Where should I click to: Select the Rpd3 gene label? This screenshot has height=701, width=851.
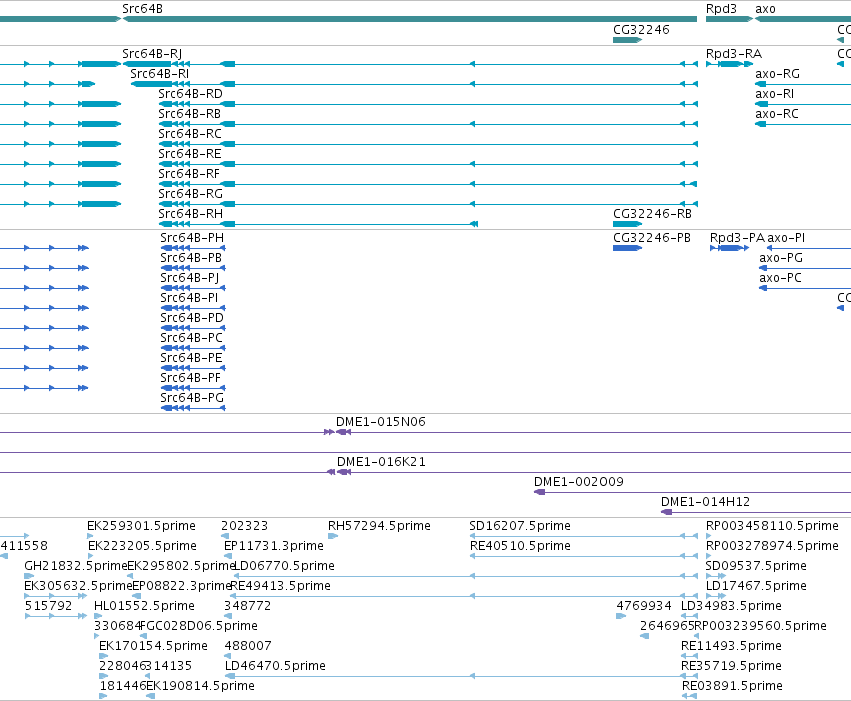(x=721, y=9)
